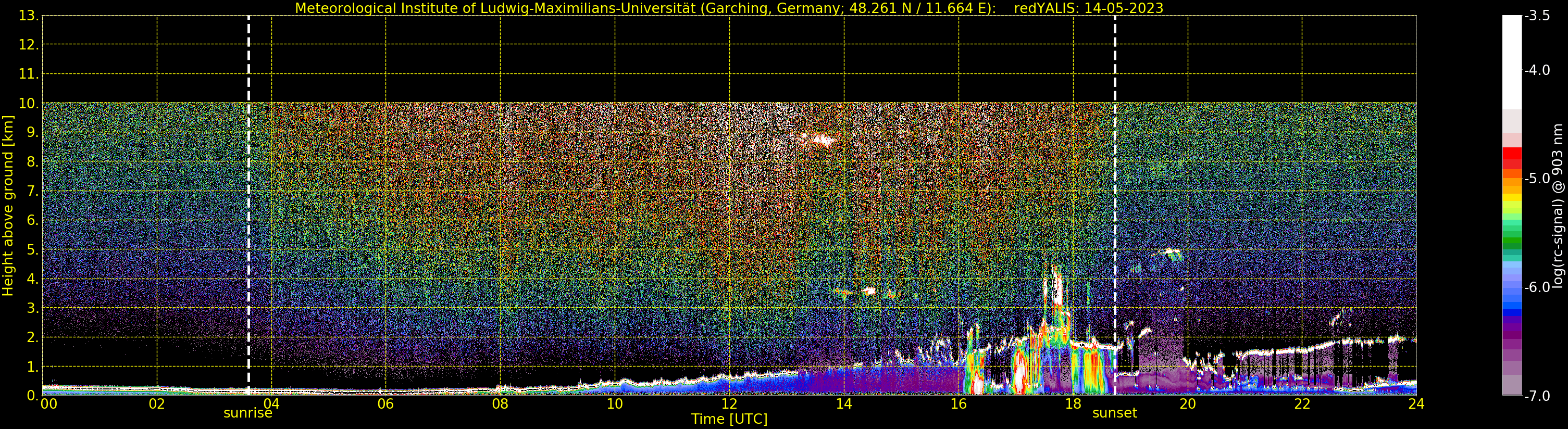The image size is (1568, 429).
Task: Click the '12' tick label on the time axis
Action: tap(729, 403)
